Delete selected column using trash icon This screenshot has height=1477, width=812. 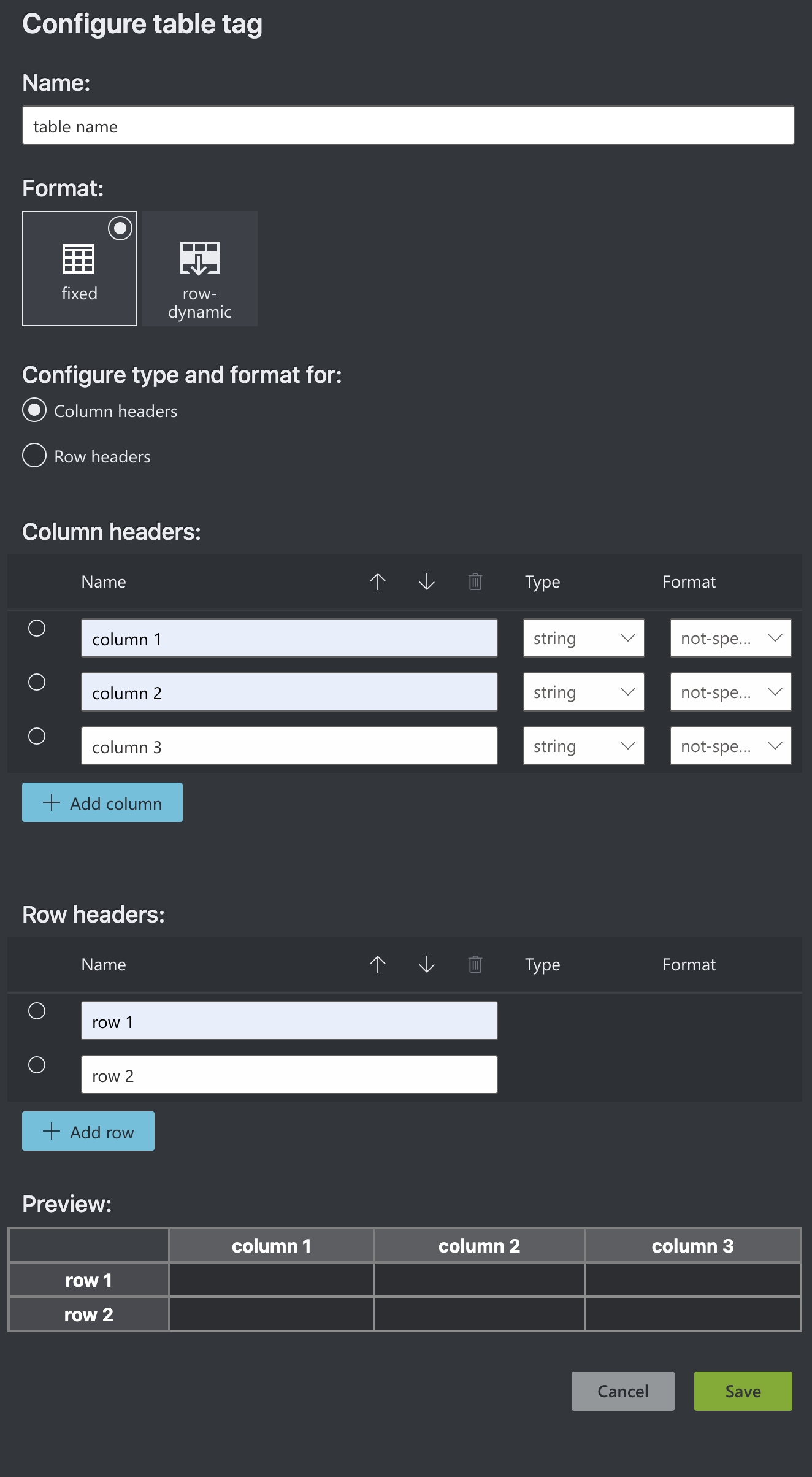(475, 581)
